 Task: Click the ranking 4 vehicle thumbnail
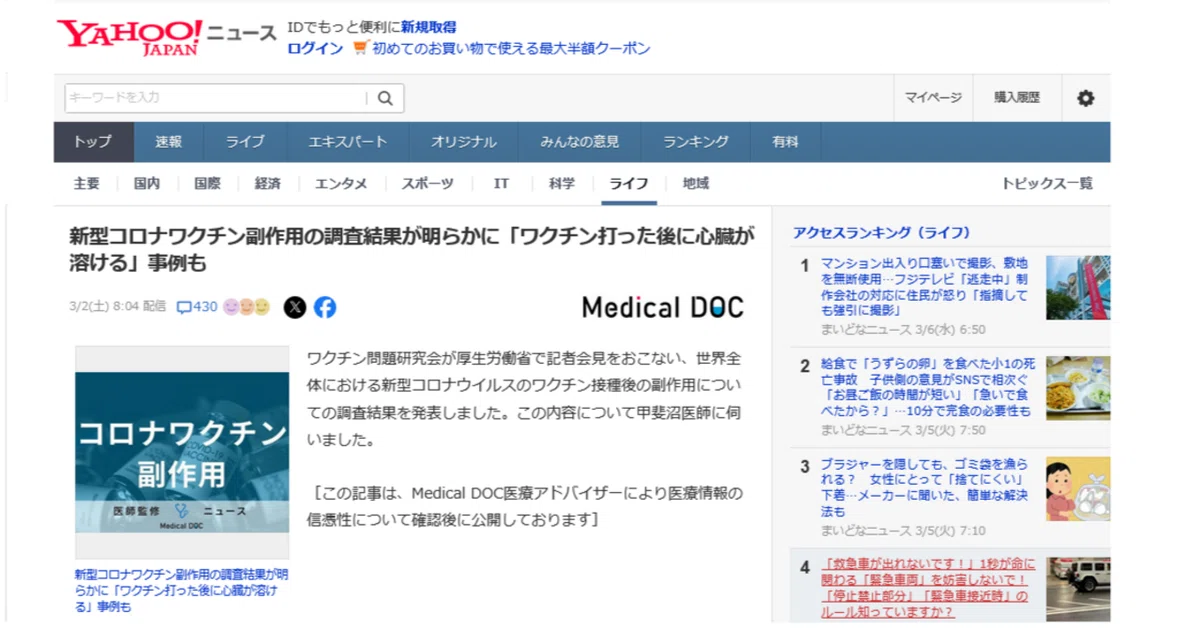1078,590
